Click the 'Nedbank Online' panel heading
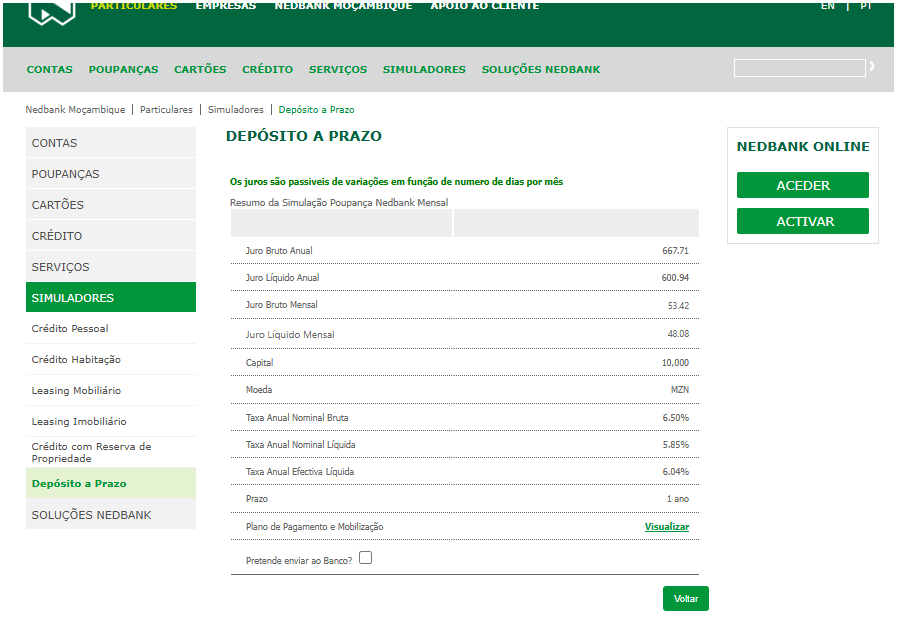This screenshot has width=897, height=619. (803, 146)
